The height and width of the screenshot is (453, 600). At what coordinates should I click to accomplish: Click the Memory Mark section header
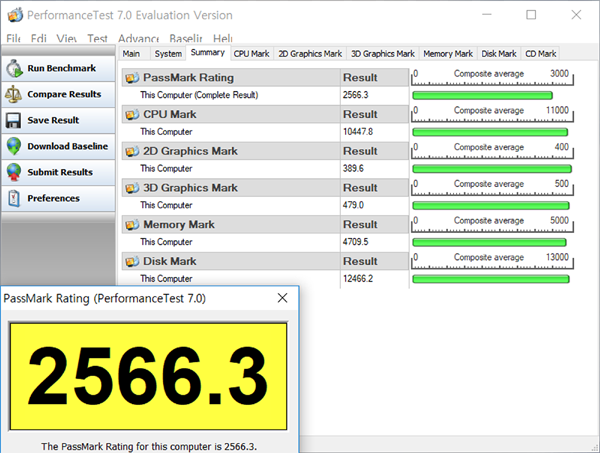tap(231, 225)
